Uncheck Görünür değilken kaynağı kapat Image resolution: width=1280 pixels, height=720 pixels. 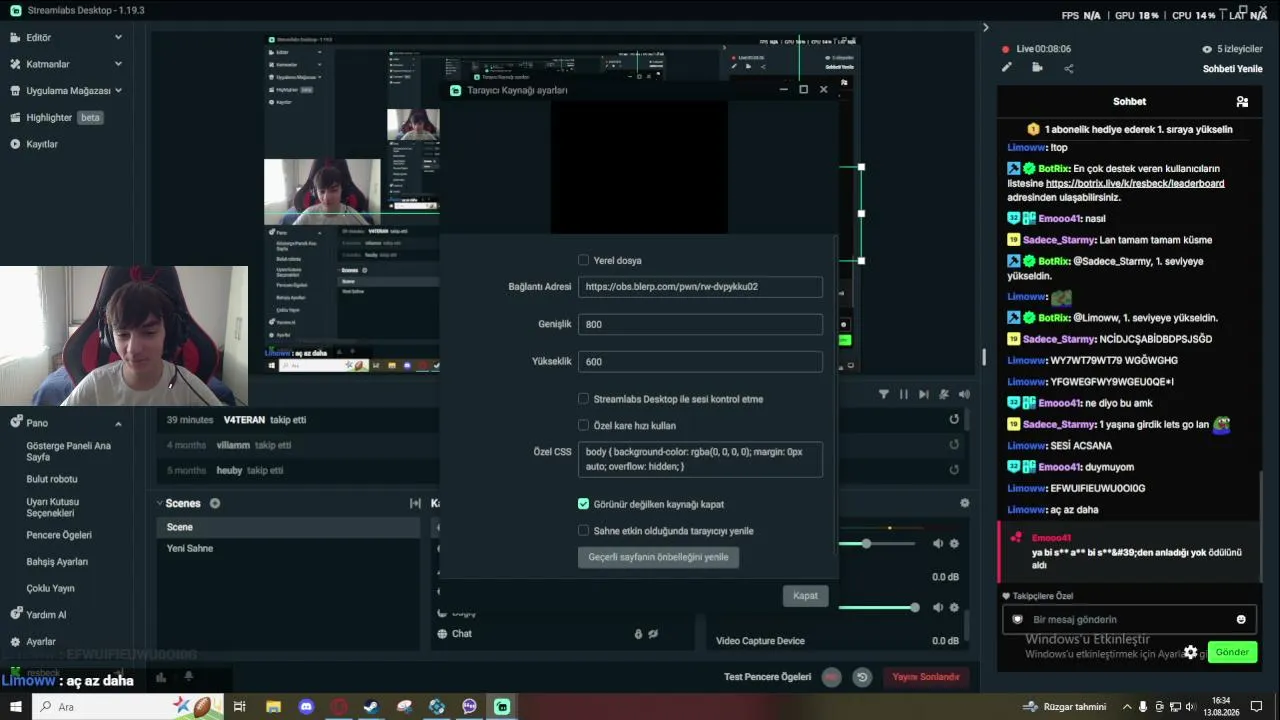click(x=584, y=504)
